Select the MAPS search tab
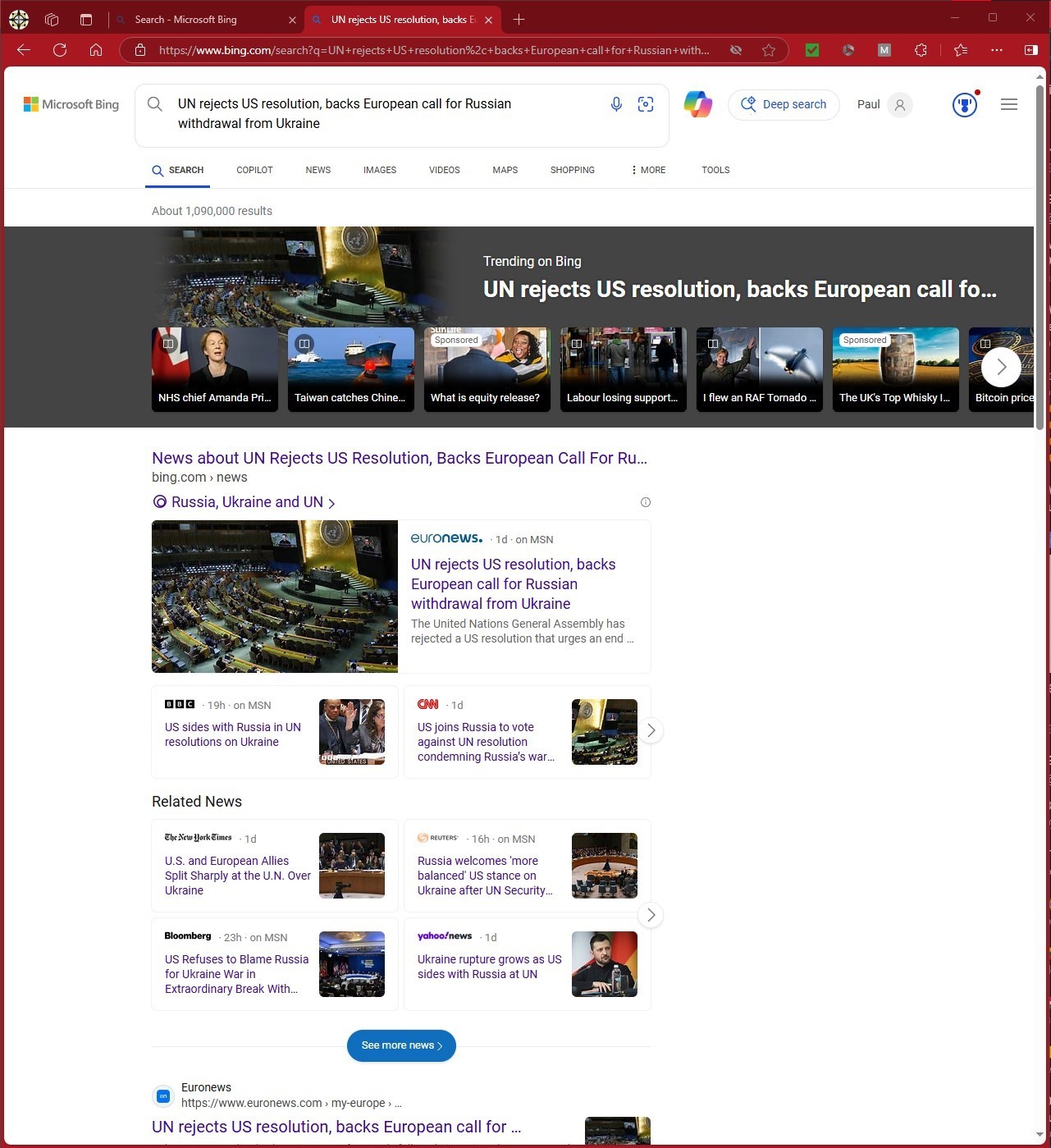This screenshot has width=1051, height=1148. [505, 170]
